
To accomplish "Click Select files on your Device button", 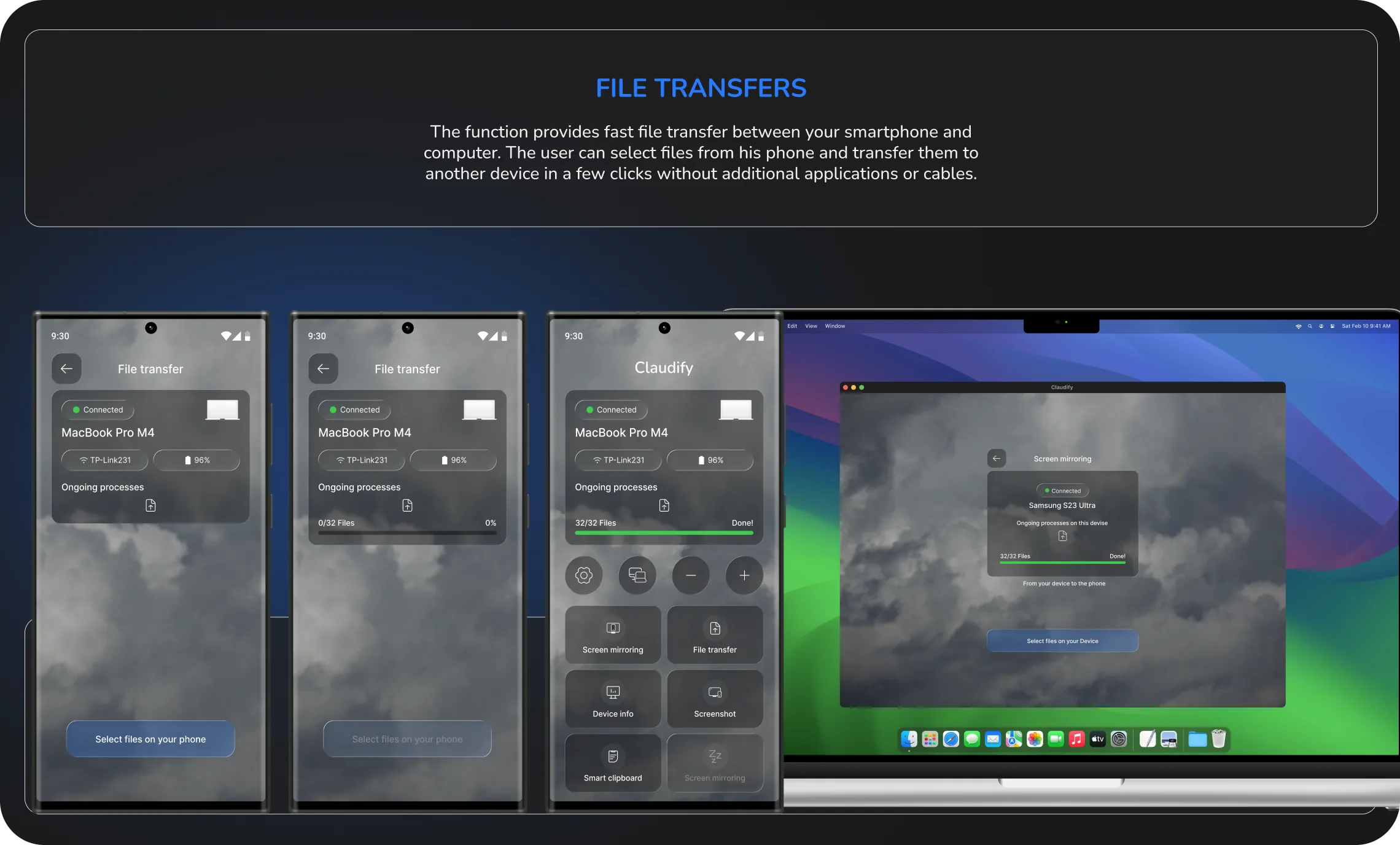I will [1062, 641].
